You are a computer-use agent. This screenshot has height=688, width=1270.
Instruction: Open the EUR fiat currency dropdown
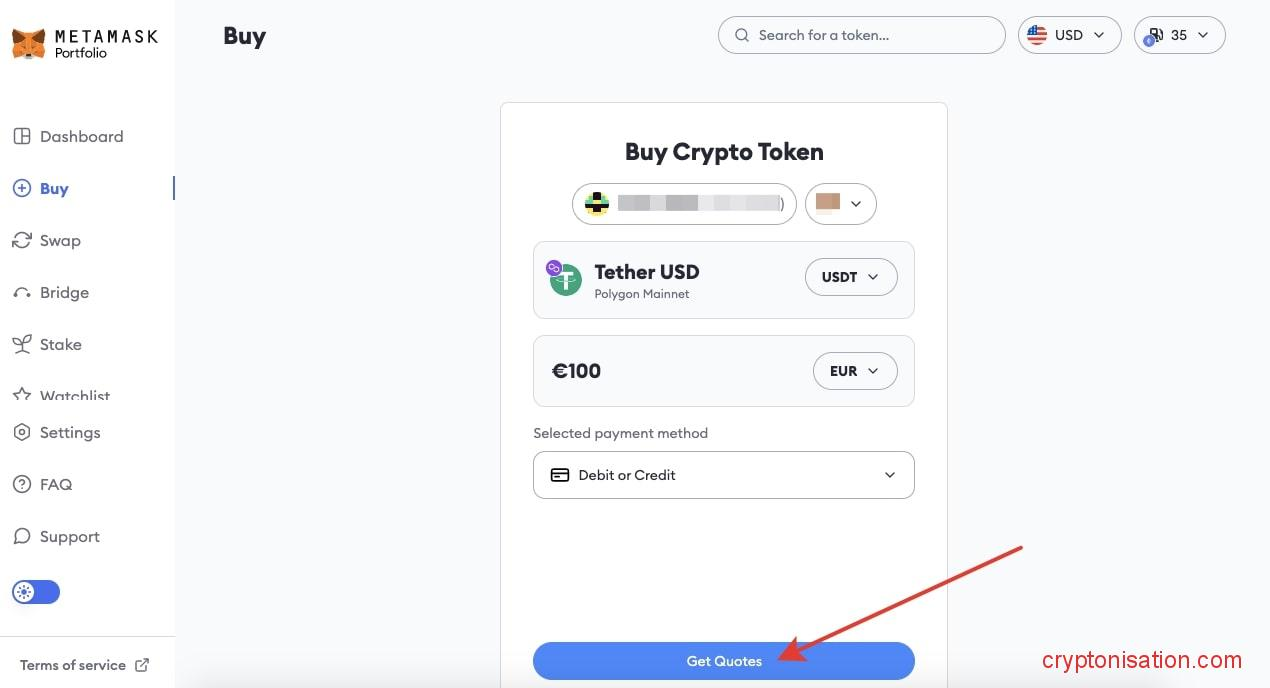pos(855,371)
